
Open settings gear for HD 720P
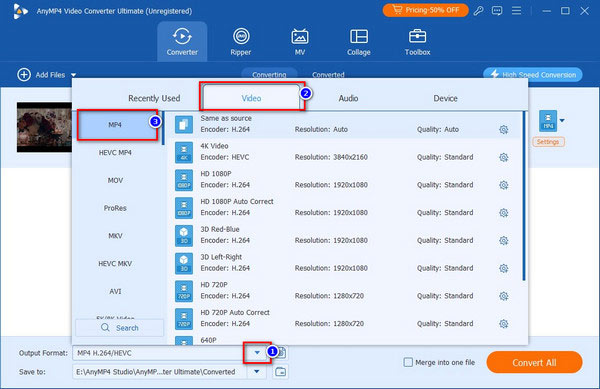tap(504, 296)
